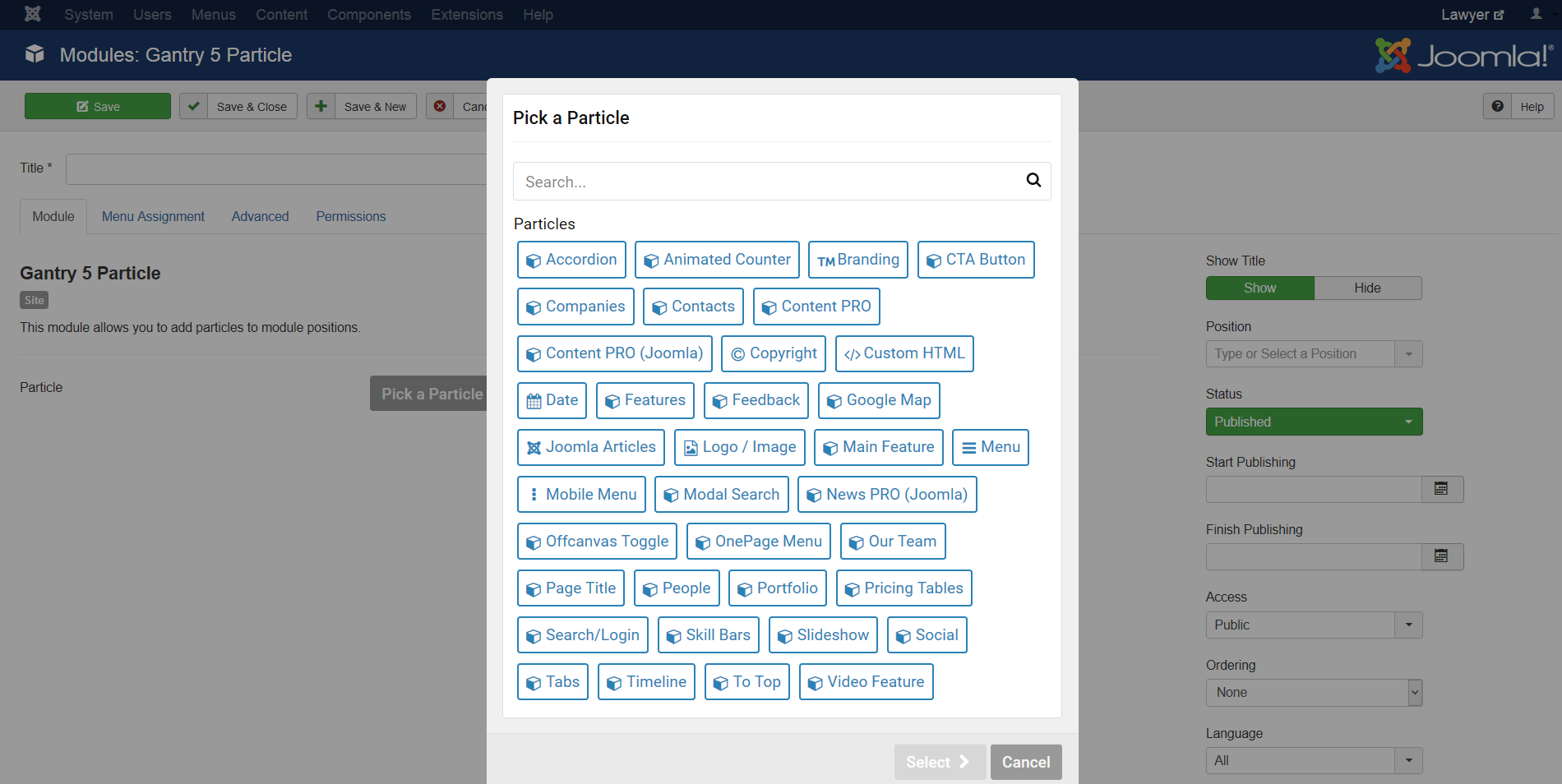Click the green Save button
Screen dimensions: 1562x784
(x=98, y=106)
